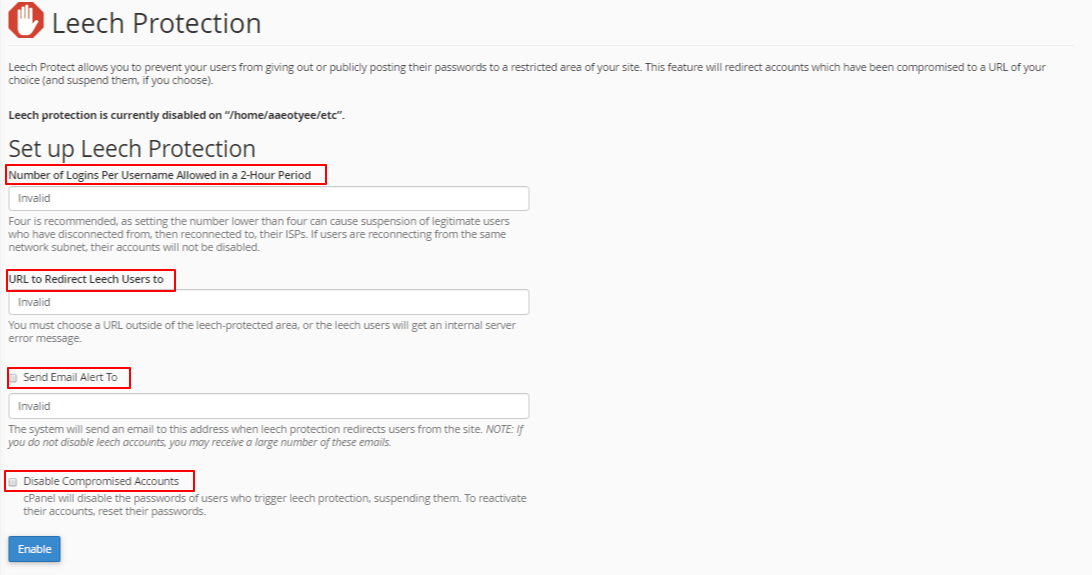Click the blue Enable button
Image resolution: width=1092 pixels, height=575 pixels.
34,549
